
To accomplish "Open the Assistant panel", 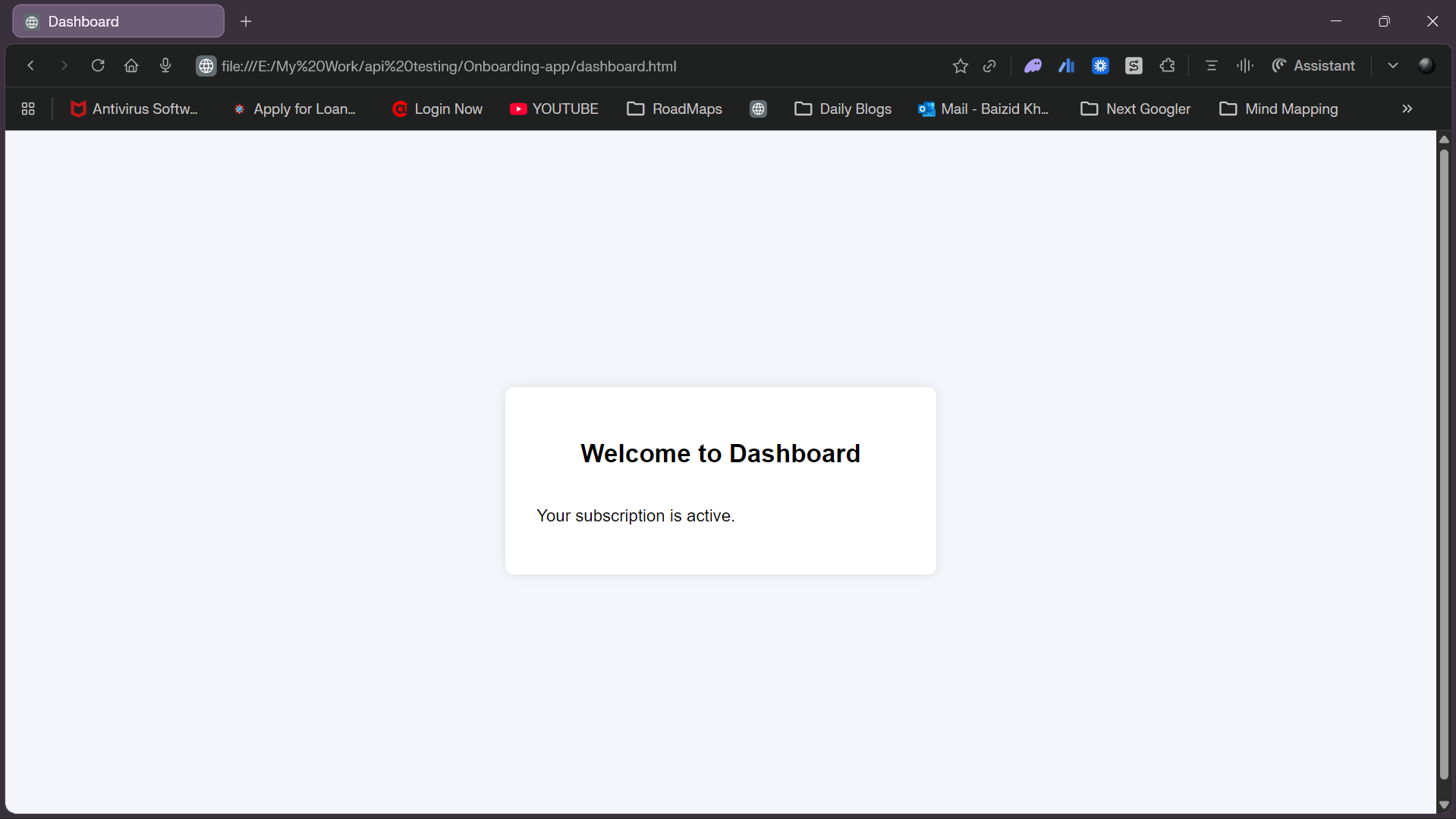I will [x=1313, y=66].
